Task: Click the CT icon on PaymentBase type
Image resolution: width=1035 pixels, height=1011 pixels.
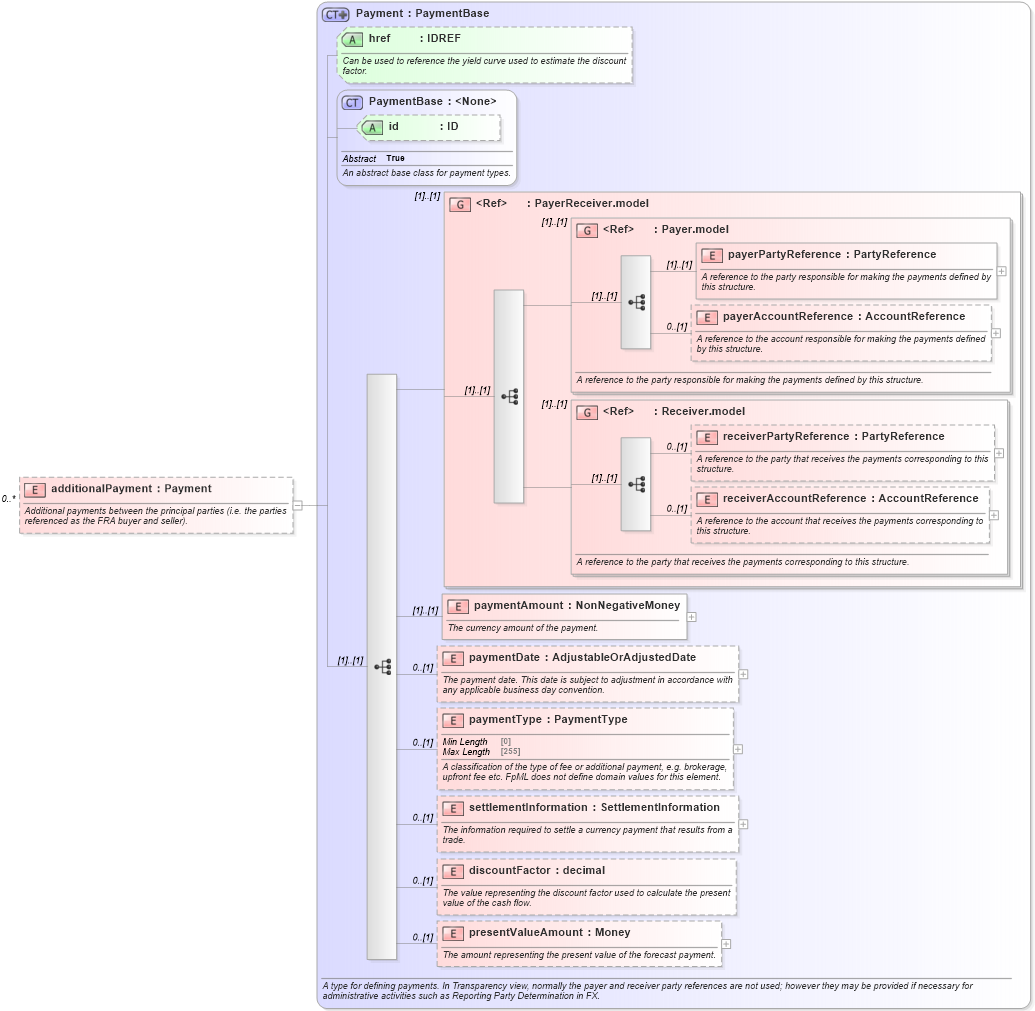Action: tap(353, 101)
